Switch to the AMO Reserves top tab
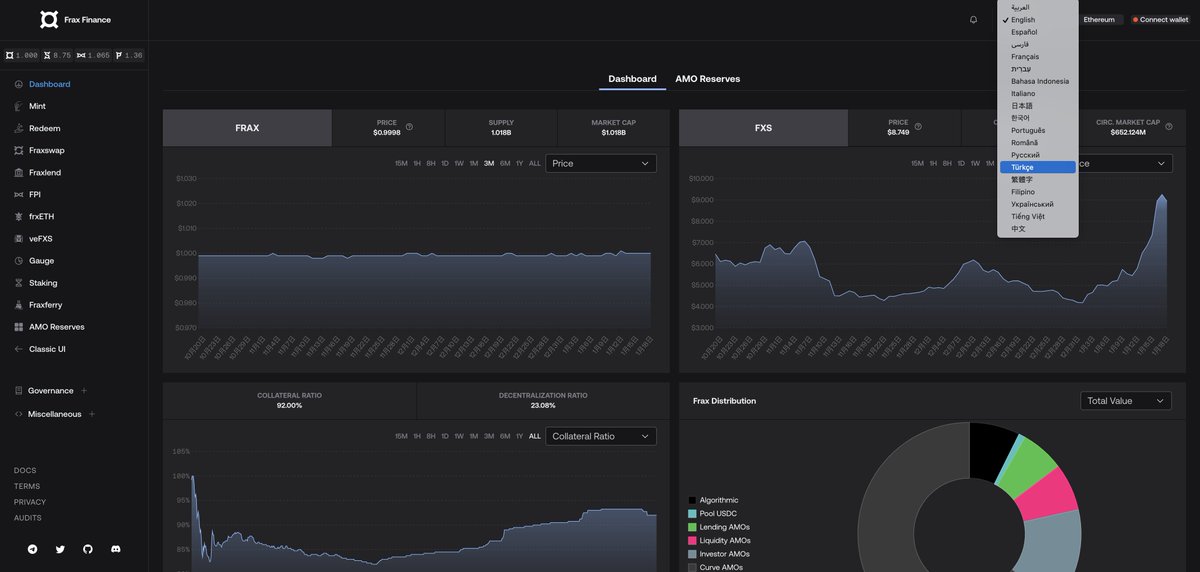Screen dimensions: 1200x572 708,79
